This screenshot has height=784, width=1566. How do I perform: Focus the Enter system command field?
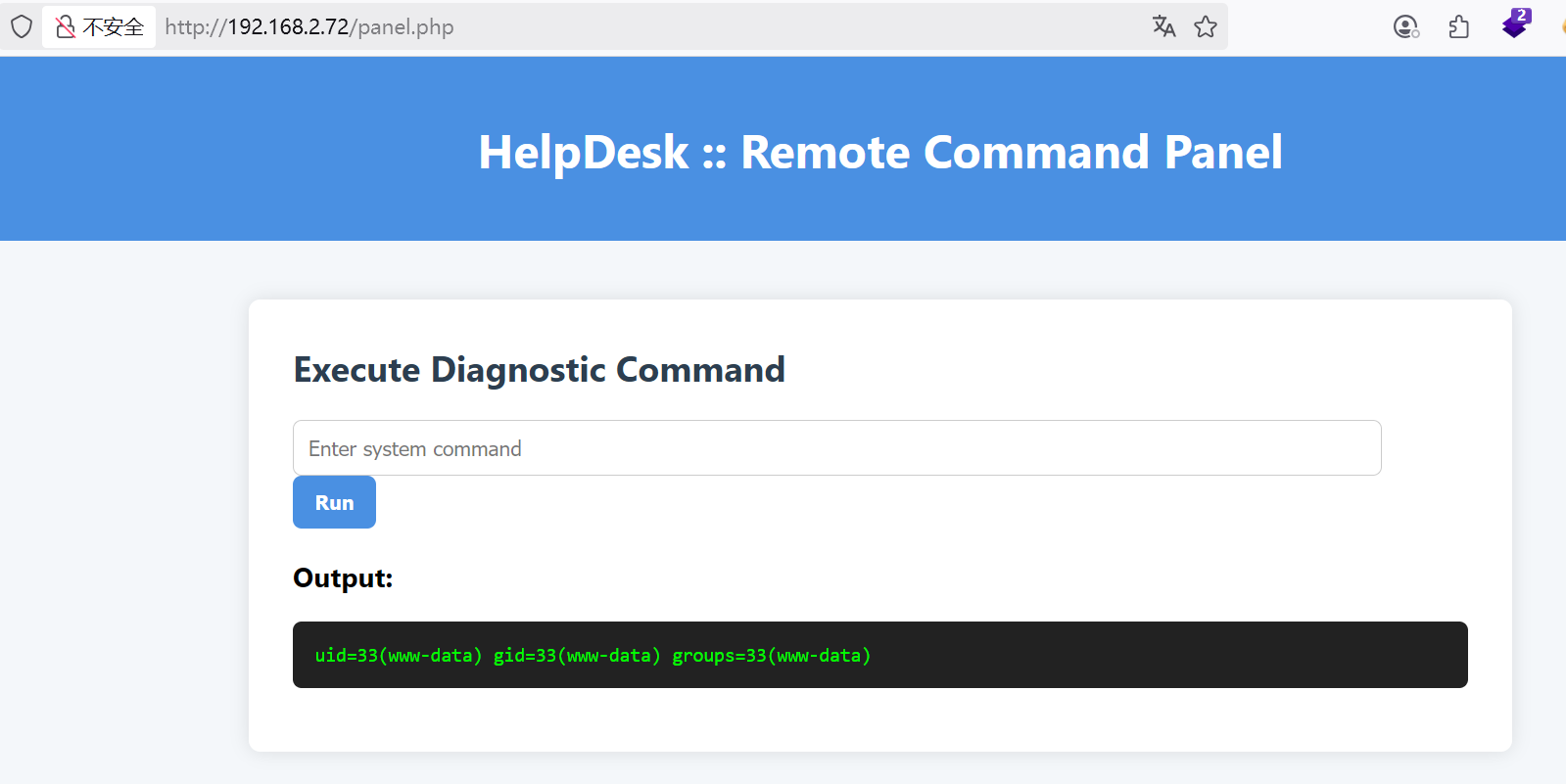tap(836, 448)
